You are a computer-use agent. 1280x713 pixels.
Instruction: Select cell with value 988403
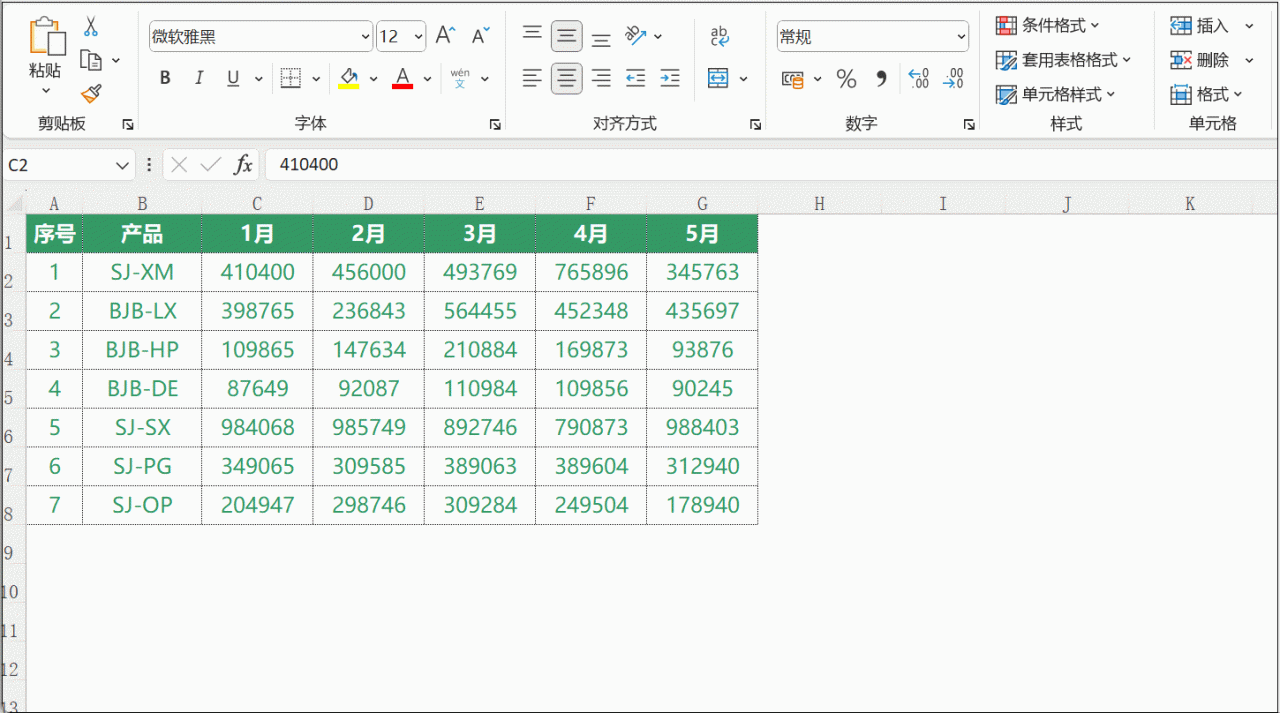[x=702, y=428]
